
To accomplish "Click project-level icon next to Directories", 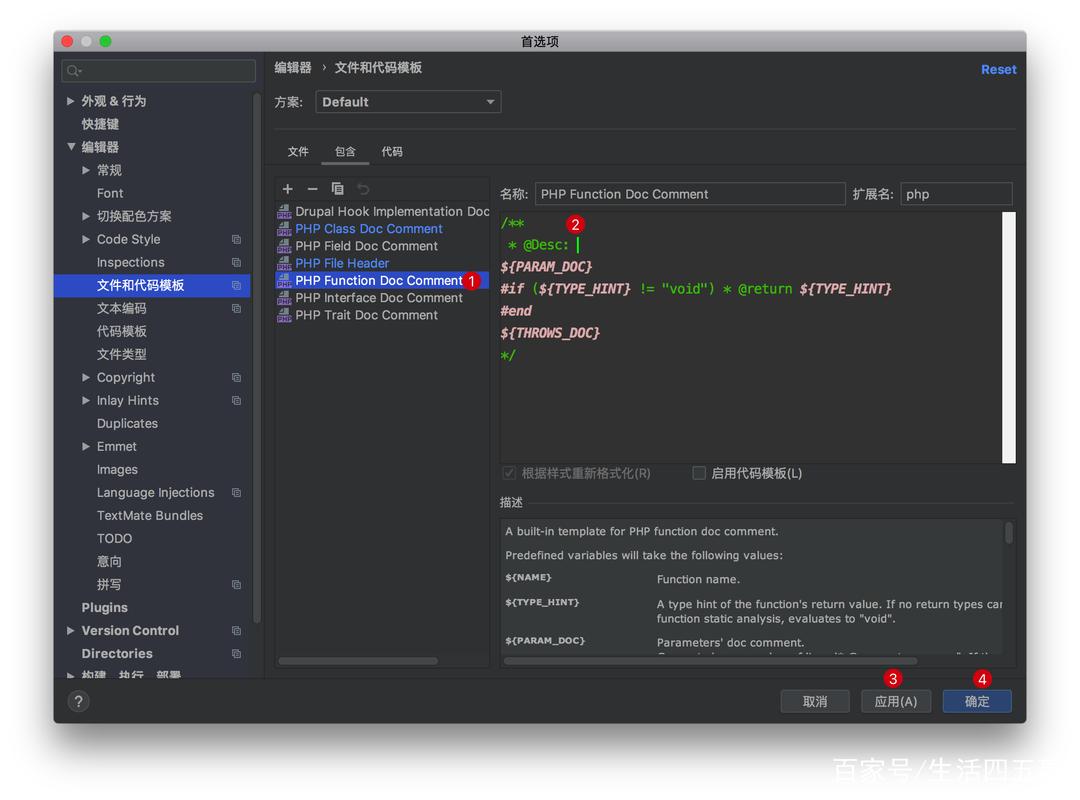I will (x=236, y=653).
